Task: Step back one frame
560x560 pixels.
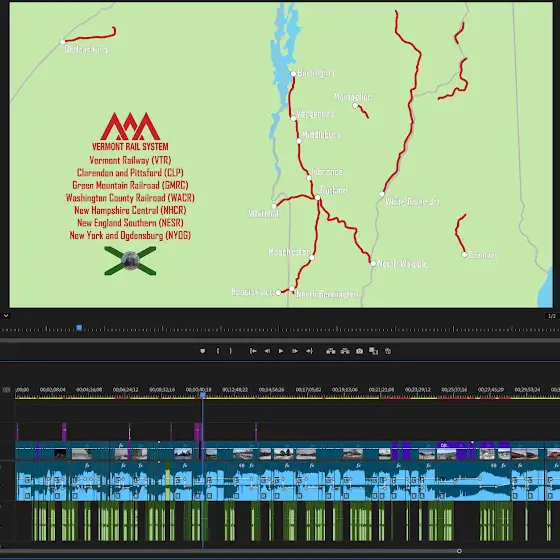Action: pyautogui.click(x=267, y=351)
